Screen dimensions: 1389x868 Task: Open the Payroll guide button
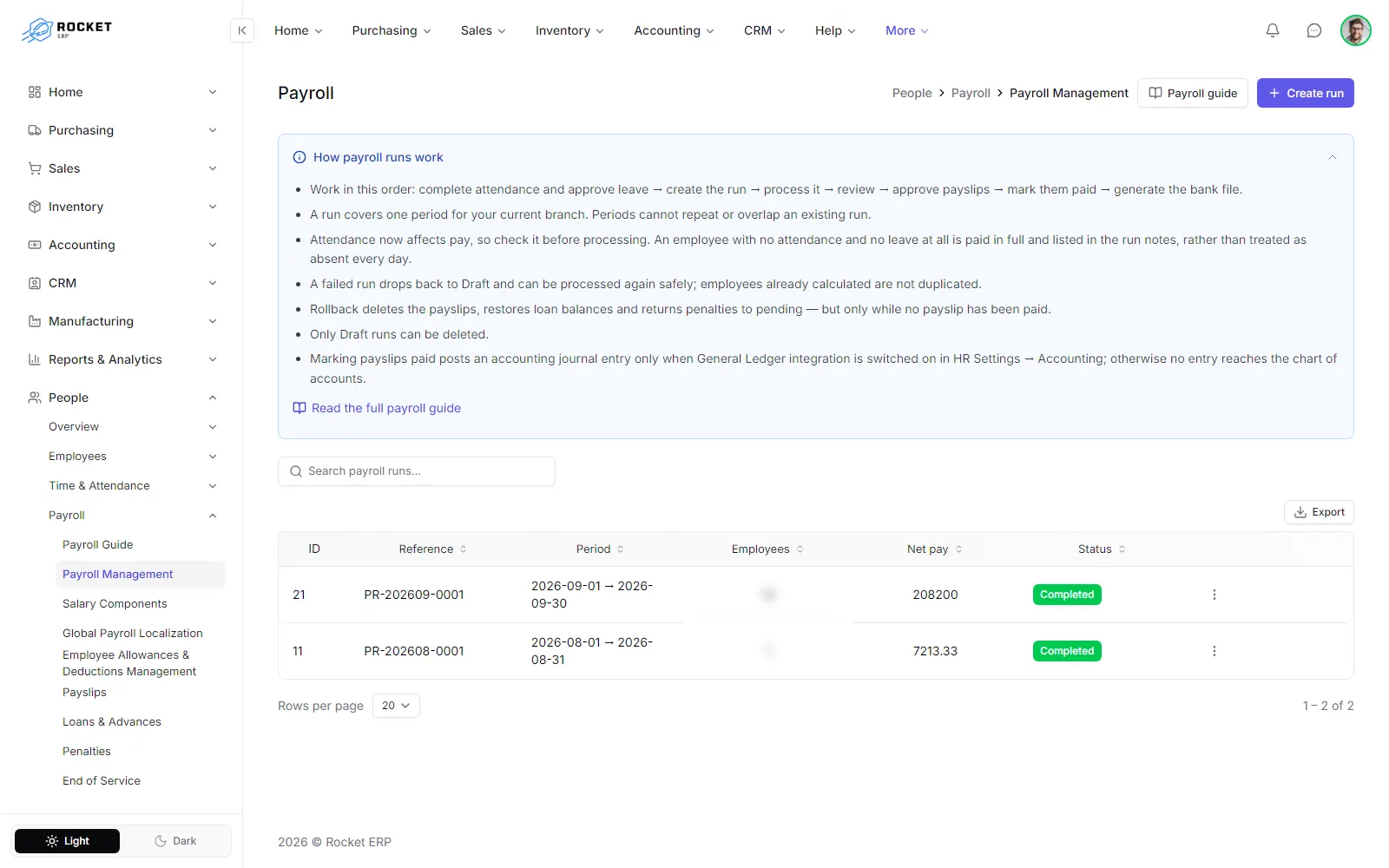click(1193, 93)
